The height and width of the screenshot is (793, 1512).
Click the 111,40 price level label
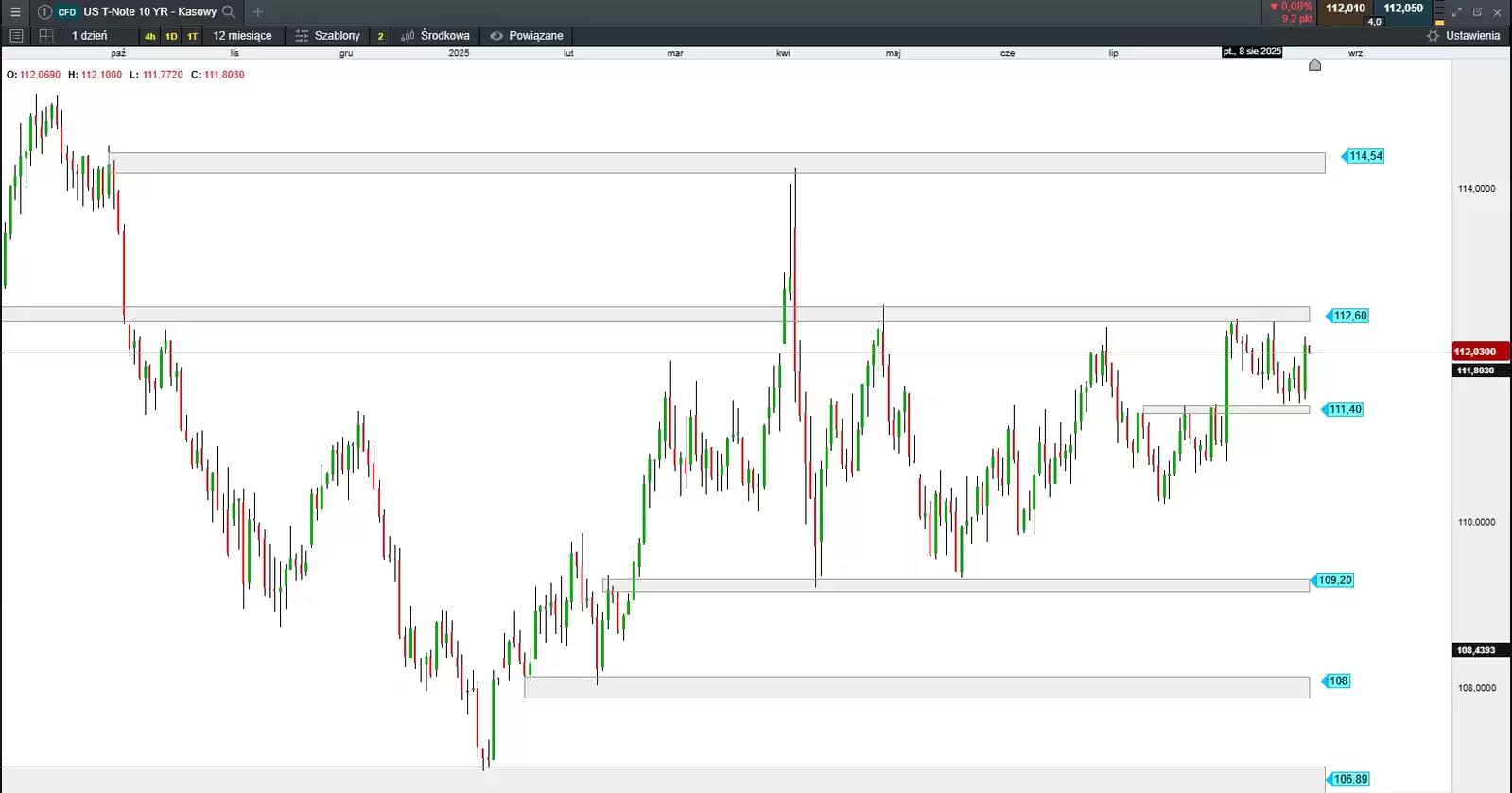pos(1344,409)
